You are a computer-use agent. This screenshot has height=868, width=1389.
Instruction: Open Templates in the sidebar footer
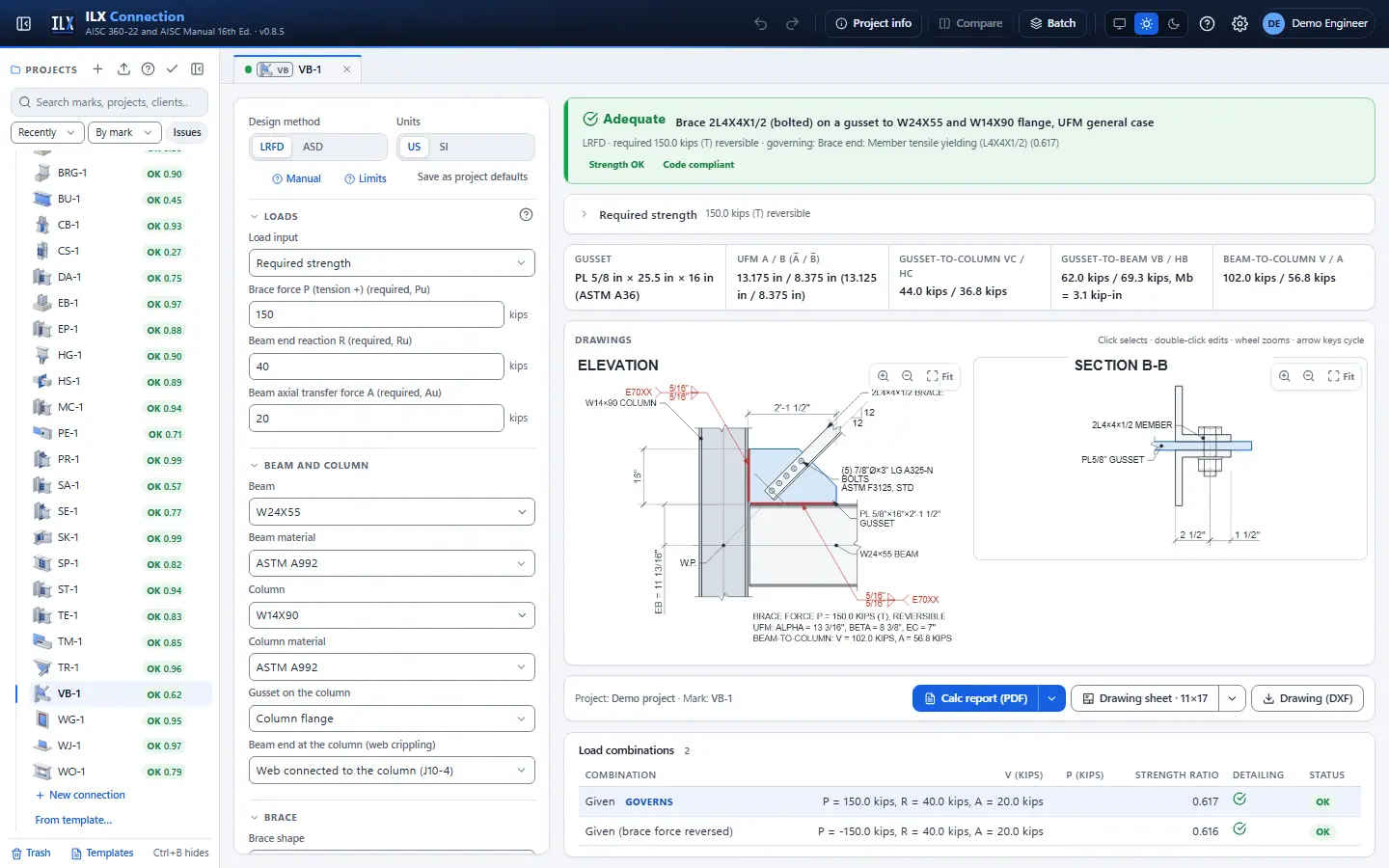point(102,853)
